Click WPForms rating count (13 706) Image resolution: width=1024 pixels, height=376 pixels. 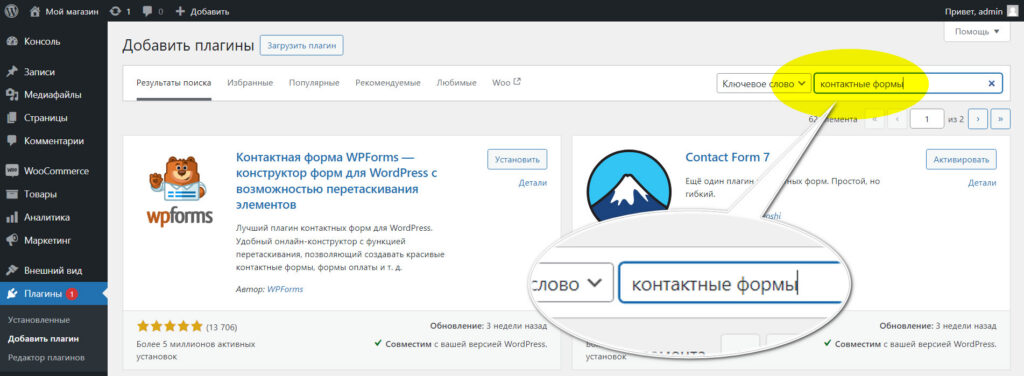tap(221, 326)
